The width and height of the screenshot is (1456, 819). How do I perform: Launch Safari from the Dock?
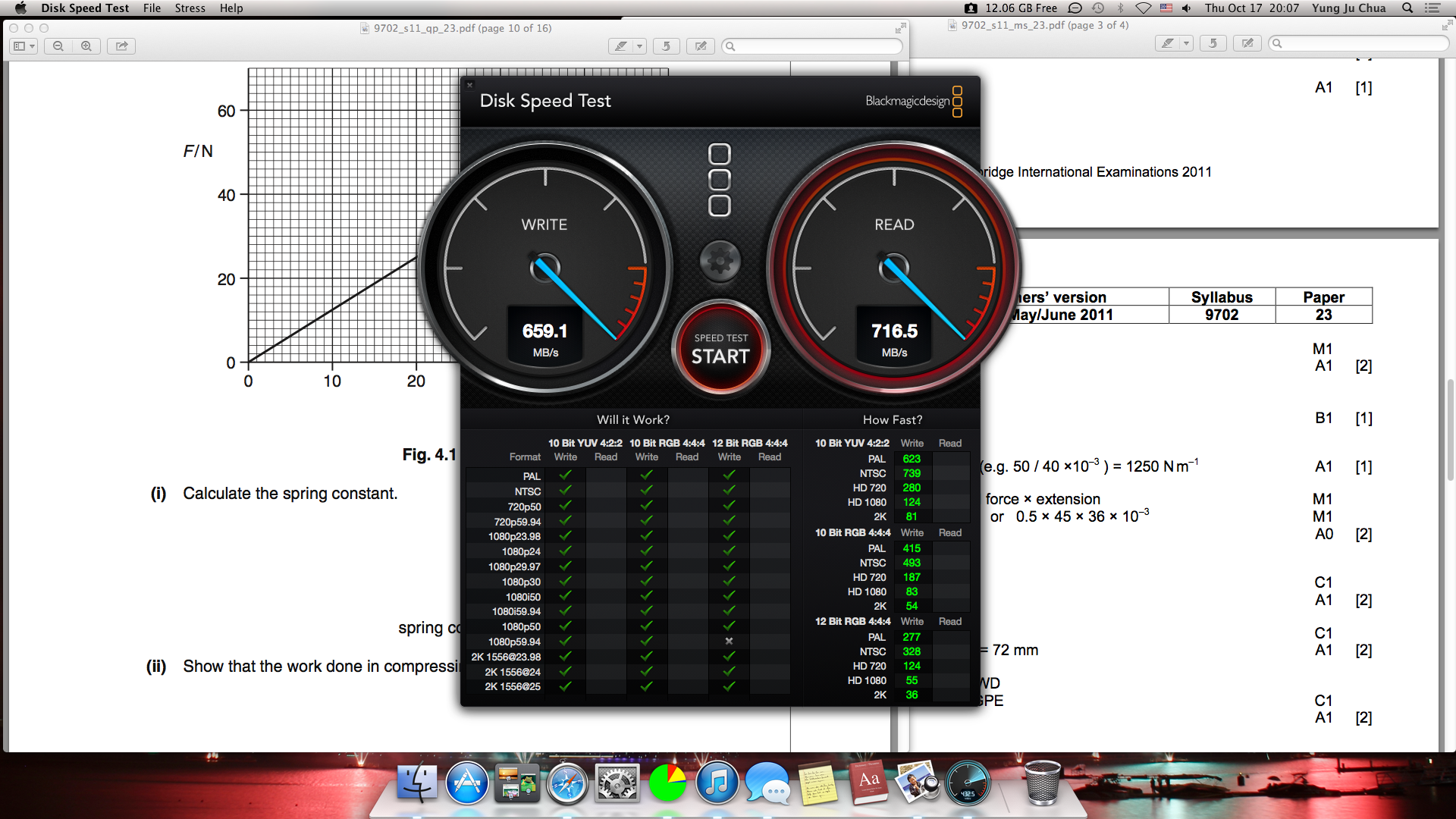[x=567, y=782]
